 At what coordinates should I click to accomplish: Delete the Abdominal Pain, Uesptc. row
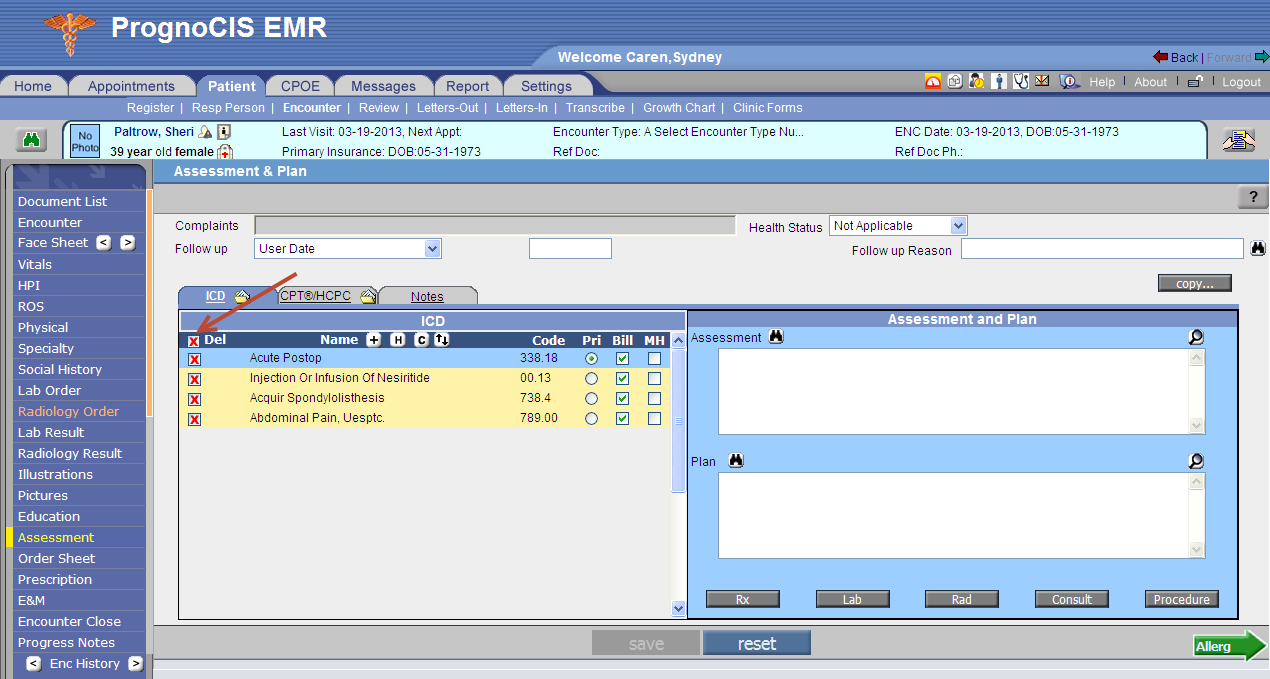(194, 419)
